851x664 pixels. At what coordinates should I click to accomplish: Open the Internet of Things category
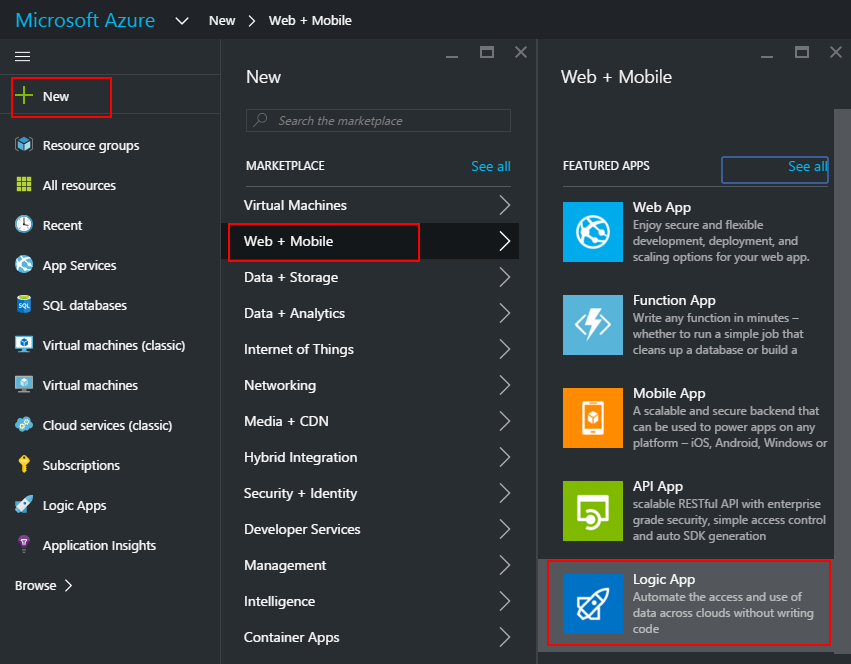tap(299, 349)
